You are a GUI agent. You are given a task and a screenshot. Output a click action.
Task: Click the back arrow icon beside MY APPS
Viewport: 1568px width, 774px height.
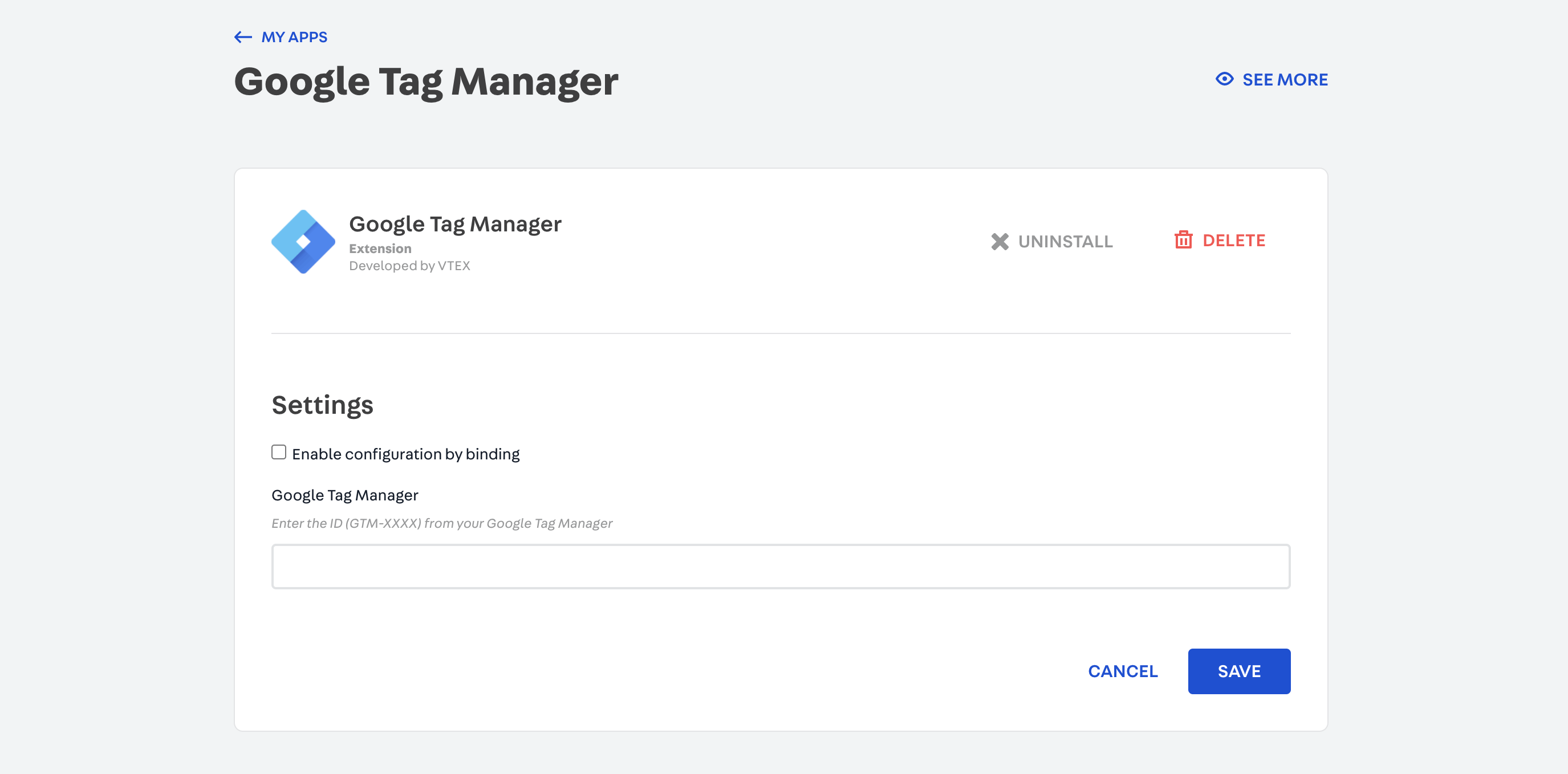[x=243, y=37]
